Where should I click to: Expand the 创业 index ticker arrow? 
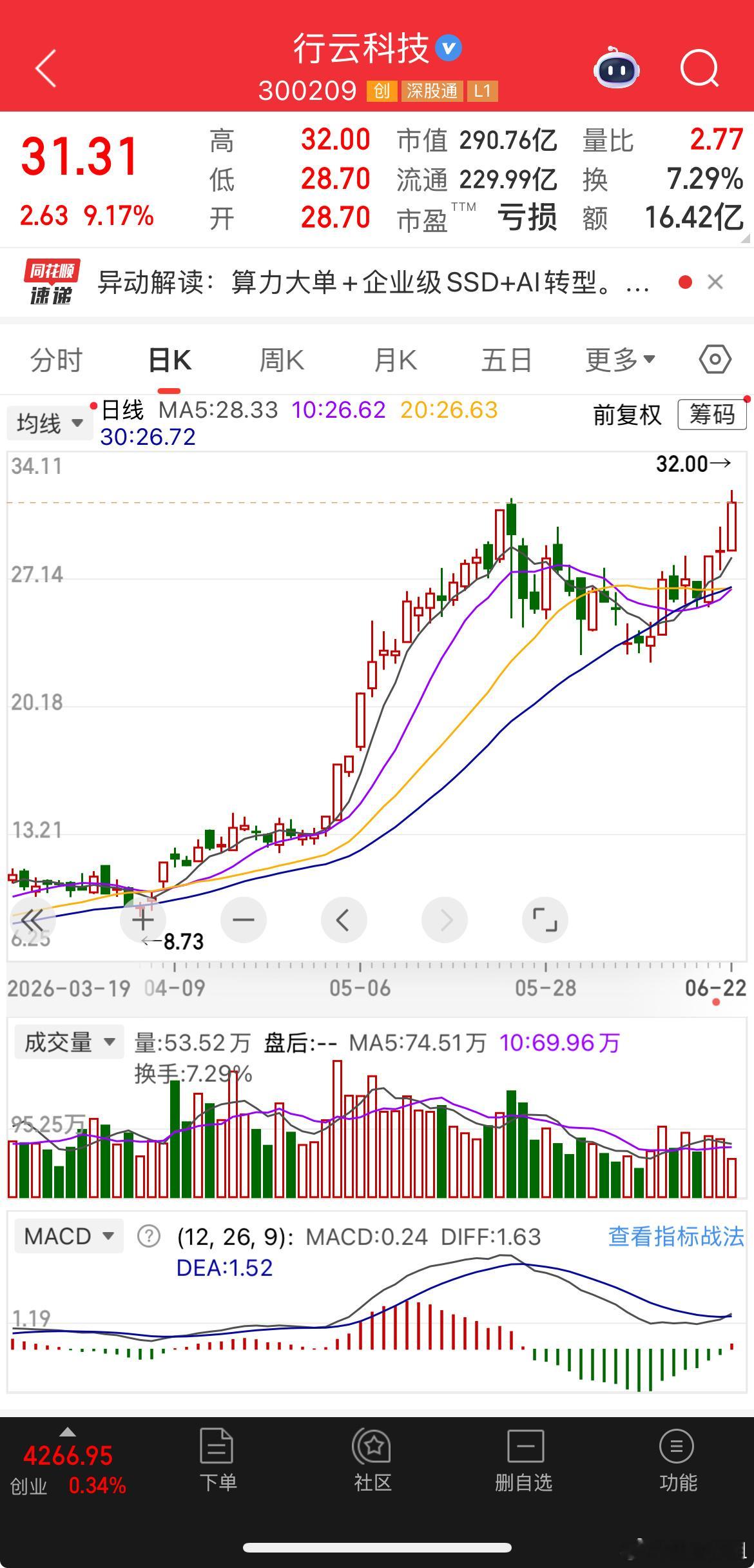tap(68, 1432)
